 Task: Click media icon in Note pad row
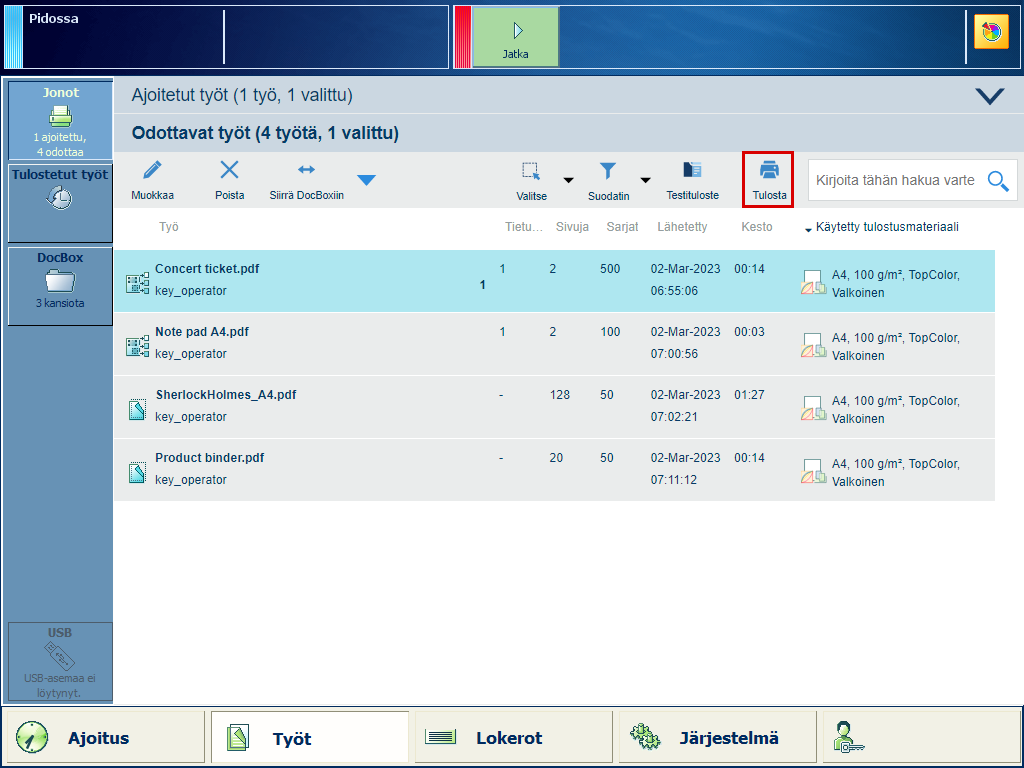pyautogui.click(x=814, y=345)
